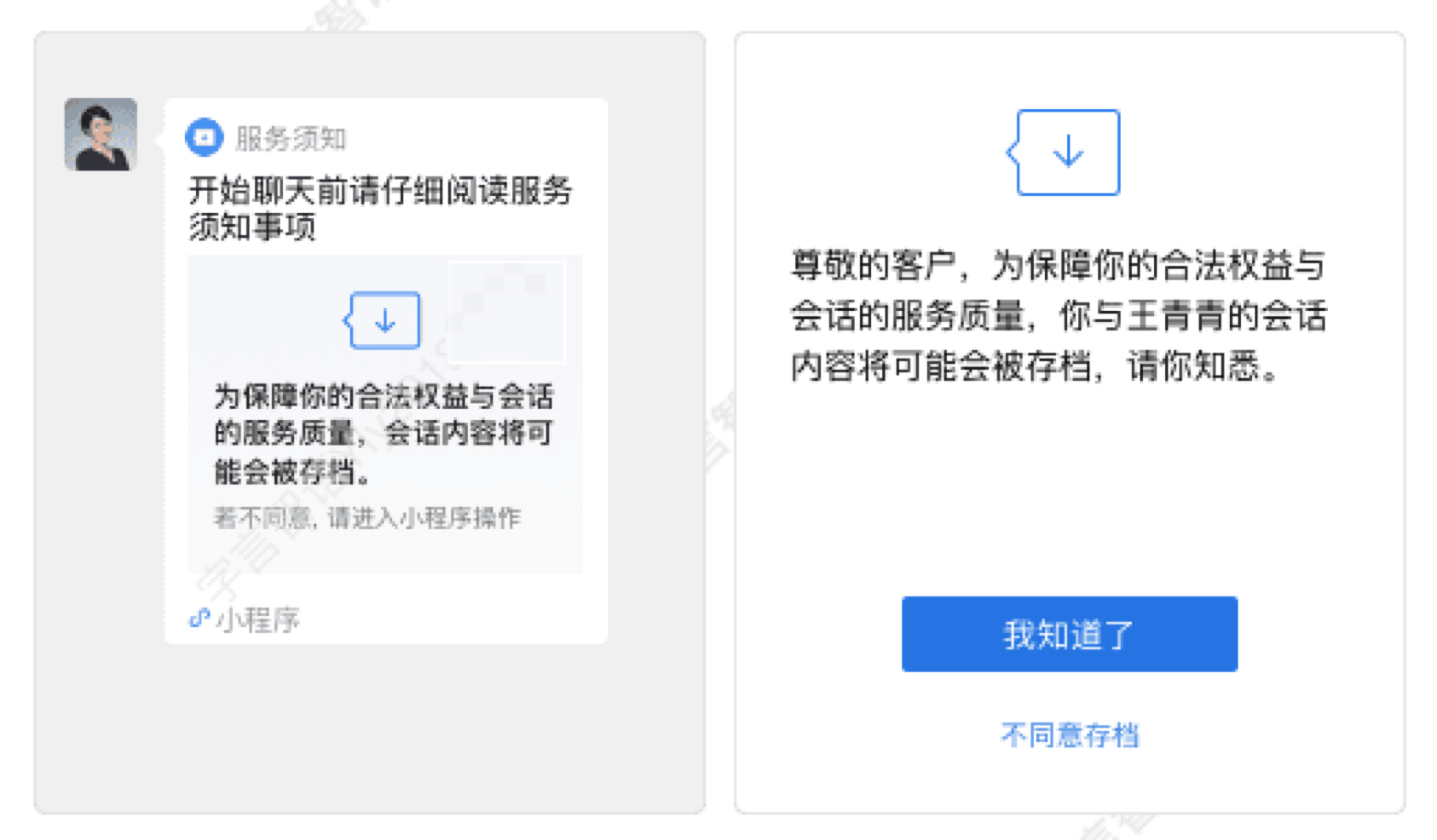Viewport: 1437px width, 840px height.
Task: Click the gray 若不同意，请进入小程序操作 note
Action: 367,518
